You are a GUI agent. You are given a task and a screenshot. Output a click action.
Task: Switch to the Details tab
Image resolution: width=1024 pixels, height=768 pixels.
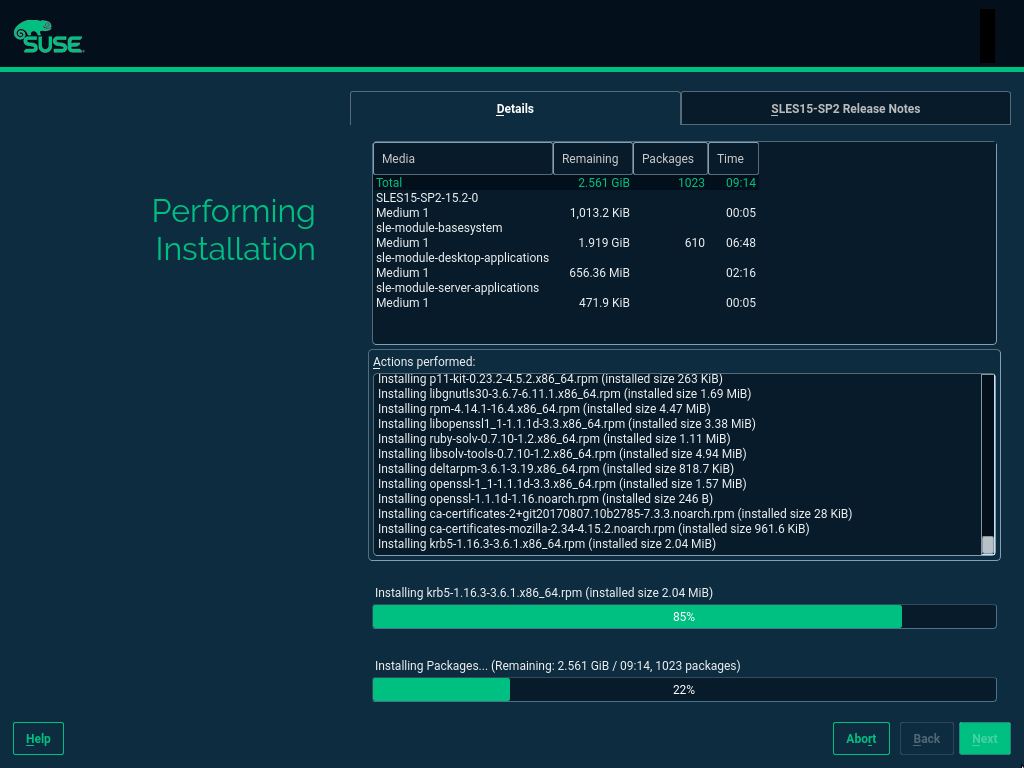(515, 109)
